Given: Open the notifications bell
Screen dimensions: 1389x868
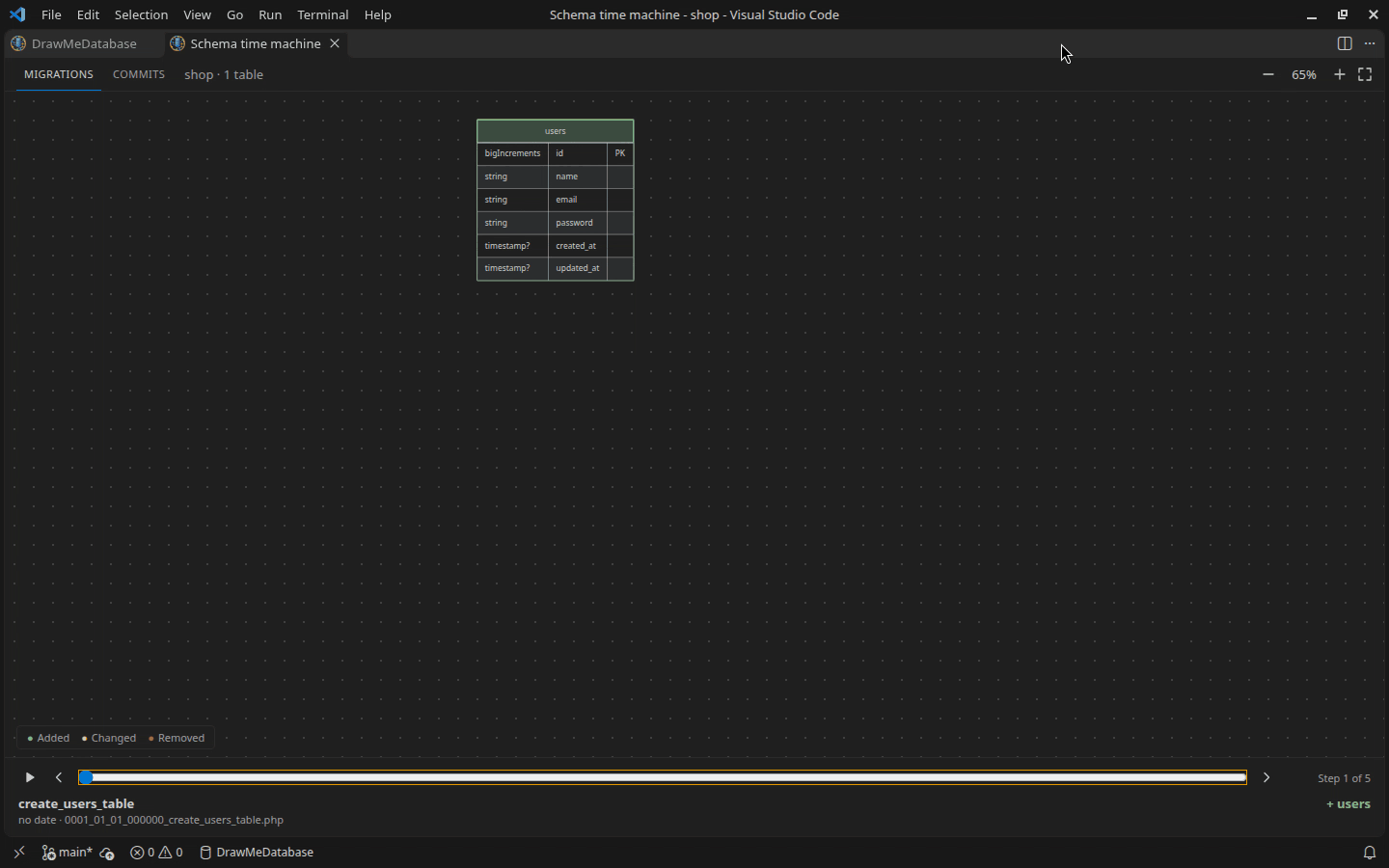Looking at the screenshot, I should pyautogui.click(x=1369, y=853).
